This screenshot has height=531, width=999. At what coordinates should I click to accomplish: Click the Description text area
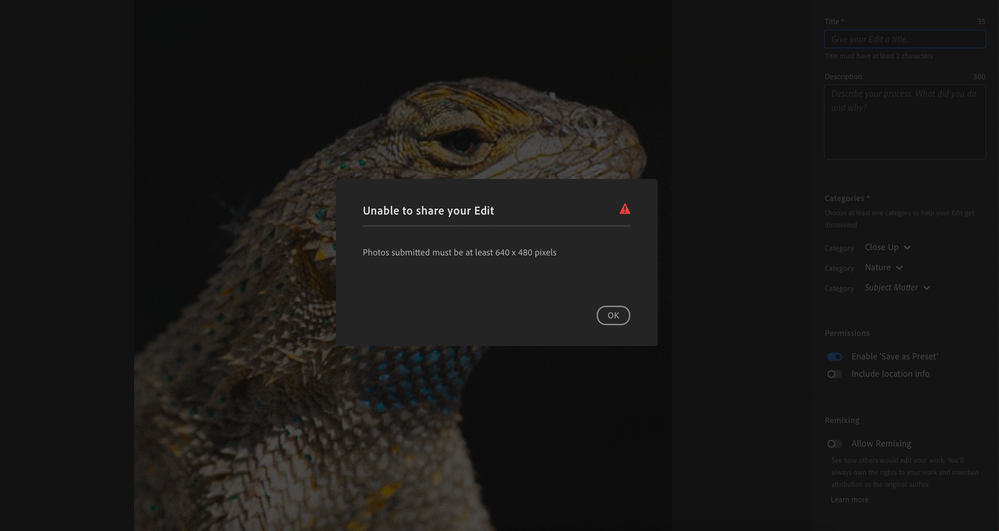click(905, 122)
